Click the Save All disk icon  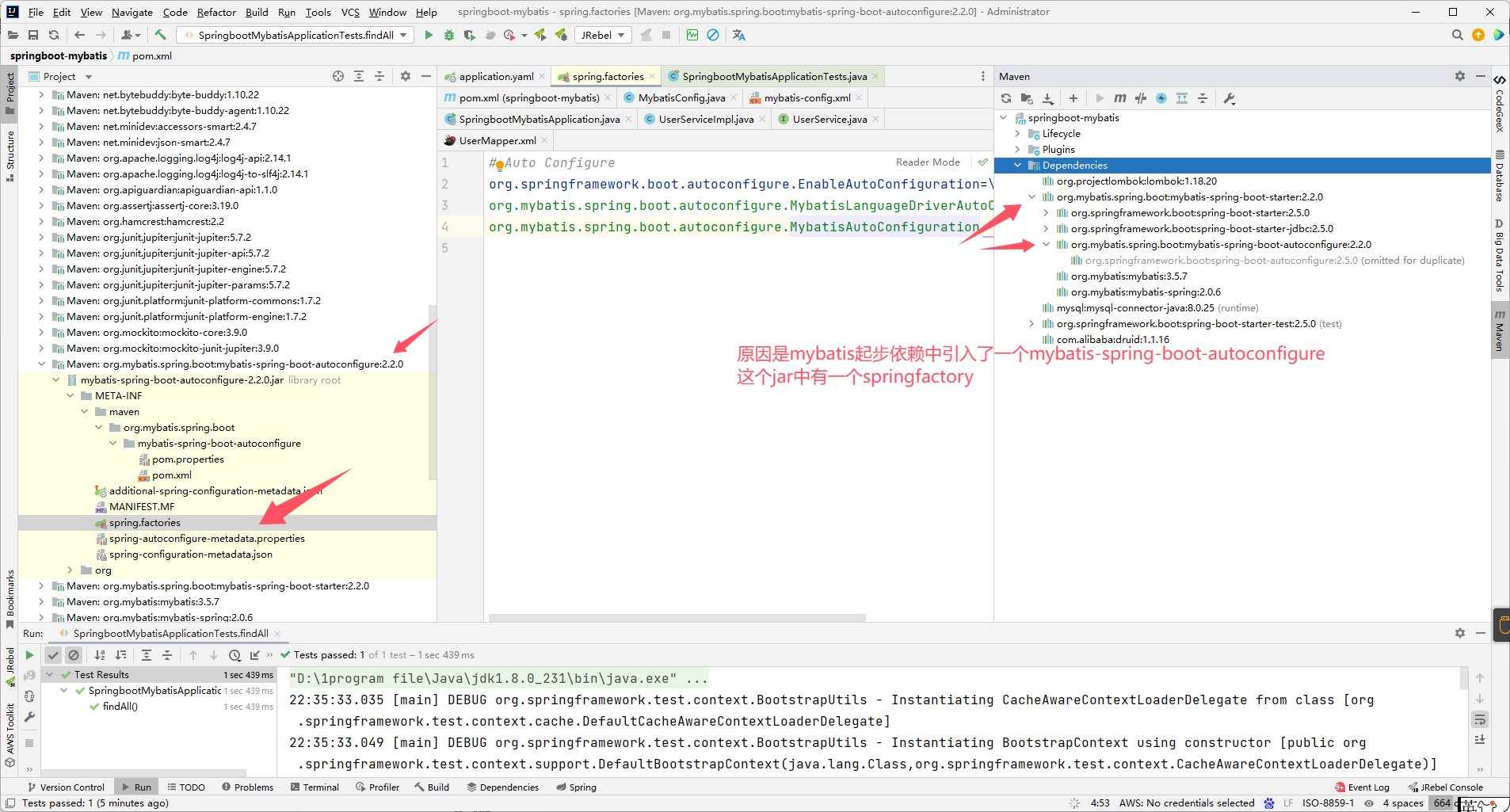(x=33, y=35)
